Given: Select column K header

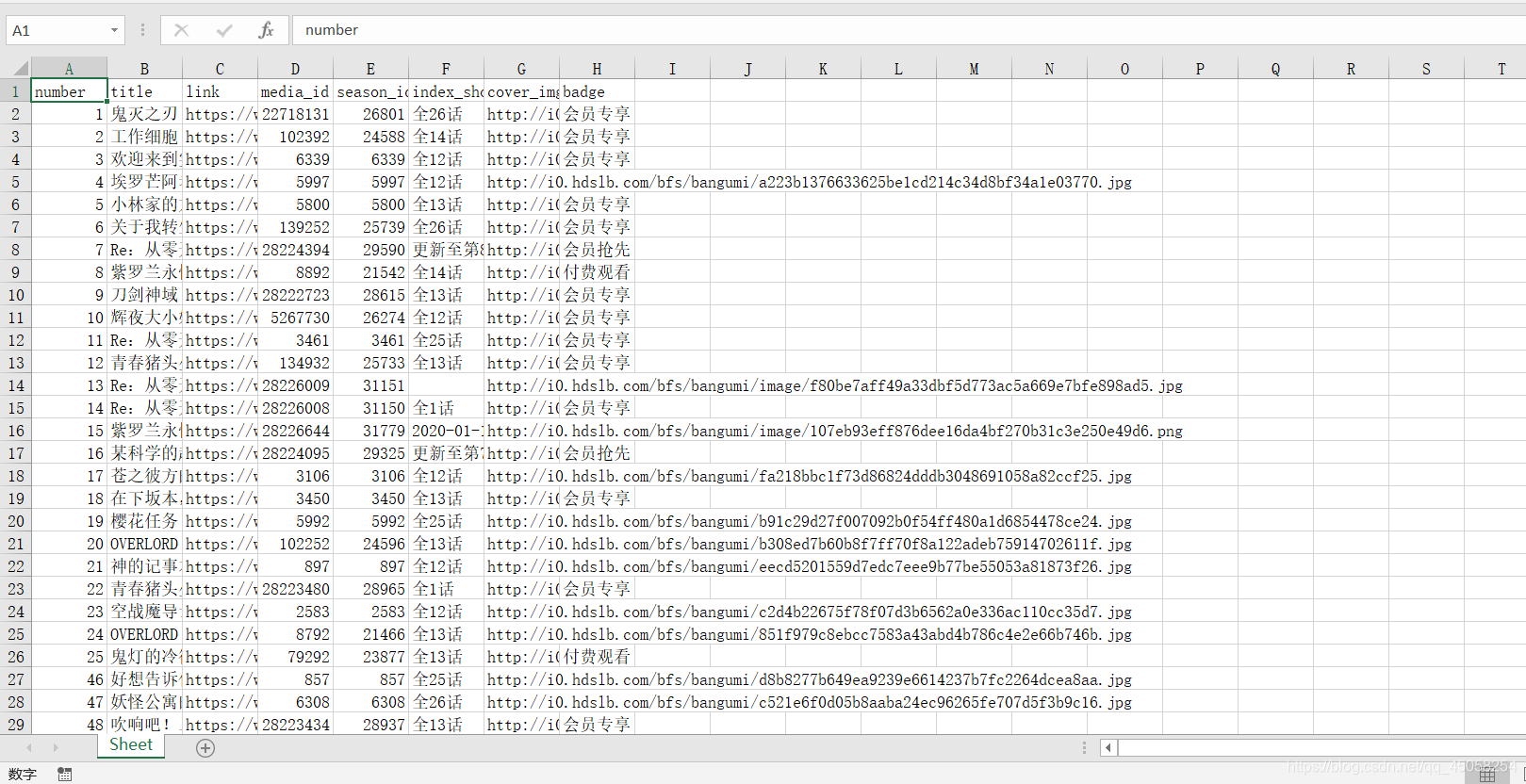Looking at the screenshot, I should point(823,69).
